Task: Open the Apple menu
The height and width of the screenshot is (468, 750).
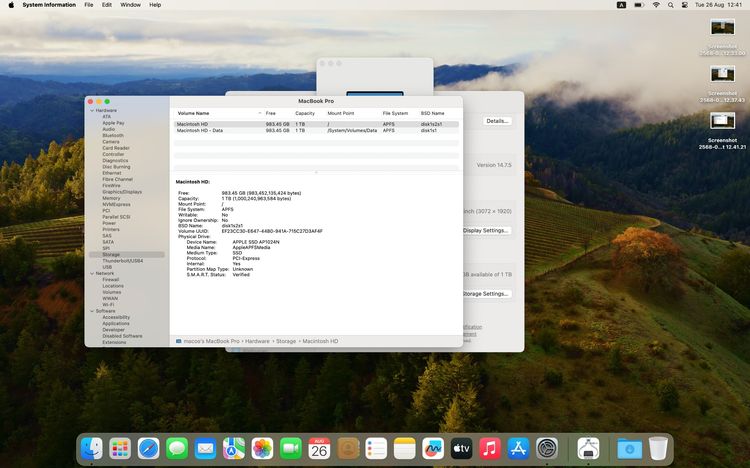Action: 11,5
